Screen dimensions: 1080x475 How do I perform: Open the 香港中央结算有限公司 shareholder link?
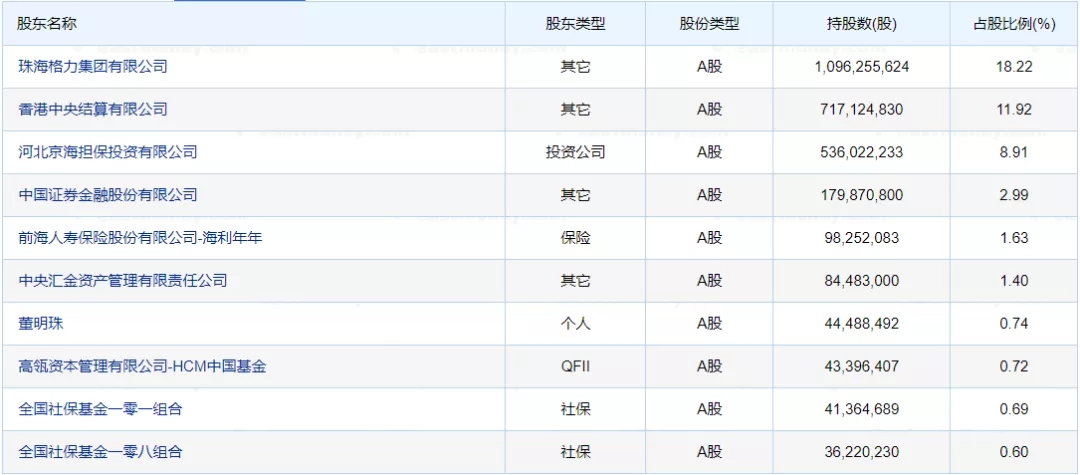point(93,109)
